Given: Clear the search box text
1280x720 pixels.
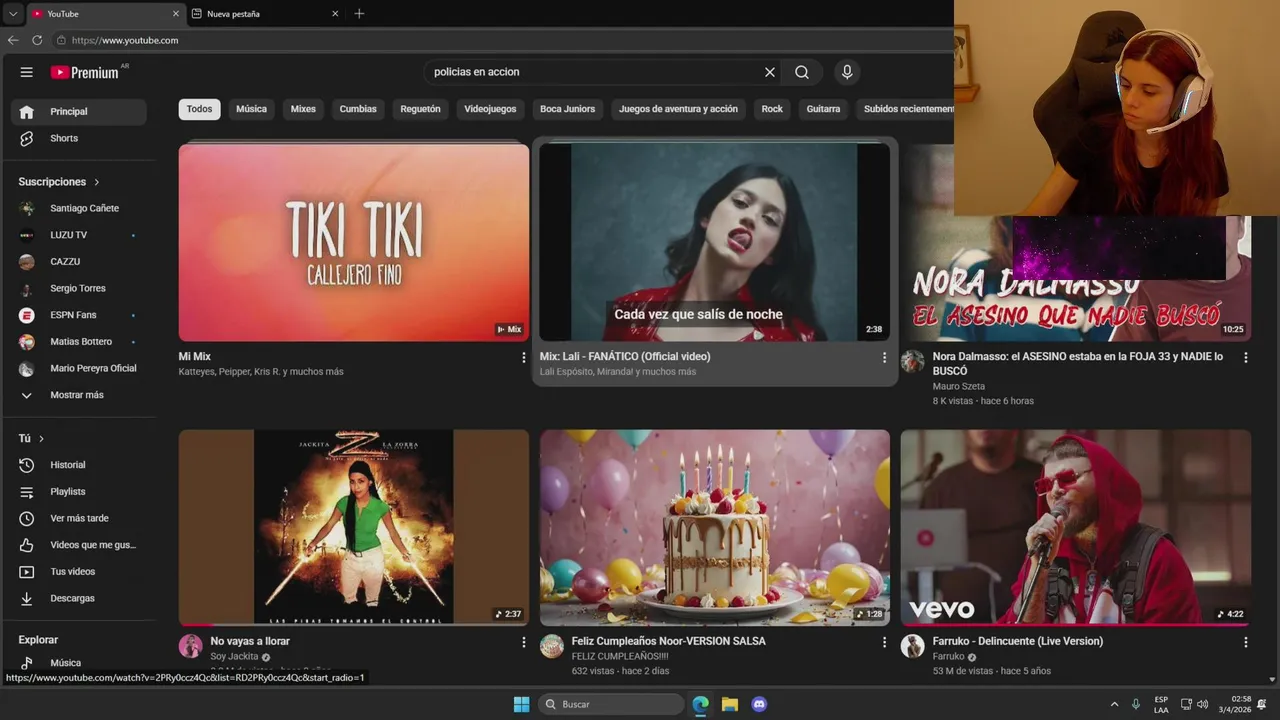Looking at the screenshot, I should (770, 72).
